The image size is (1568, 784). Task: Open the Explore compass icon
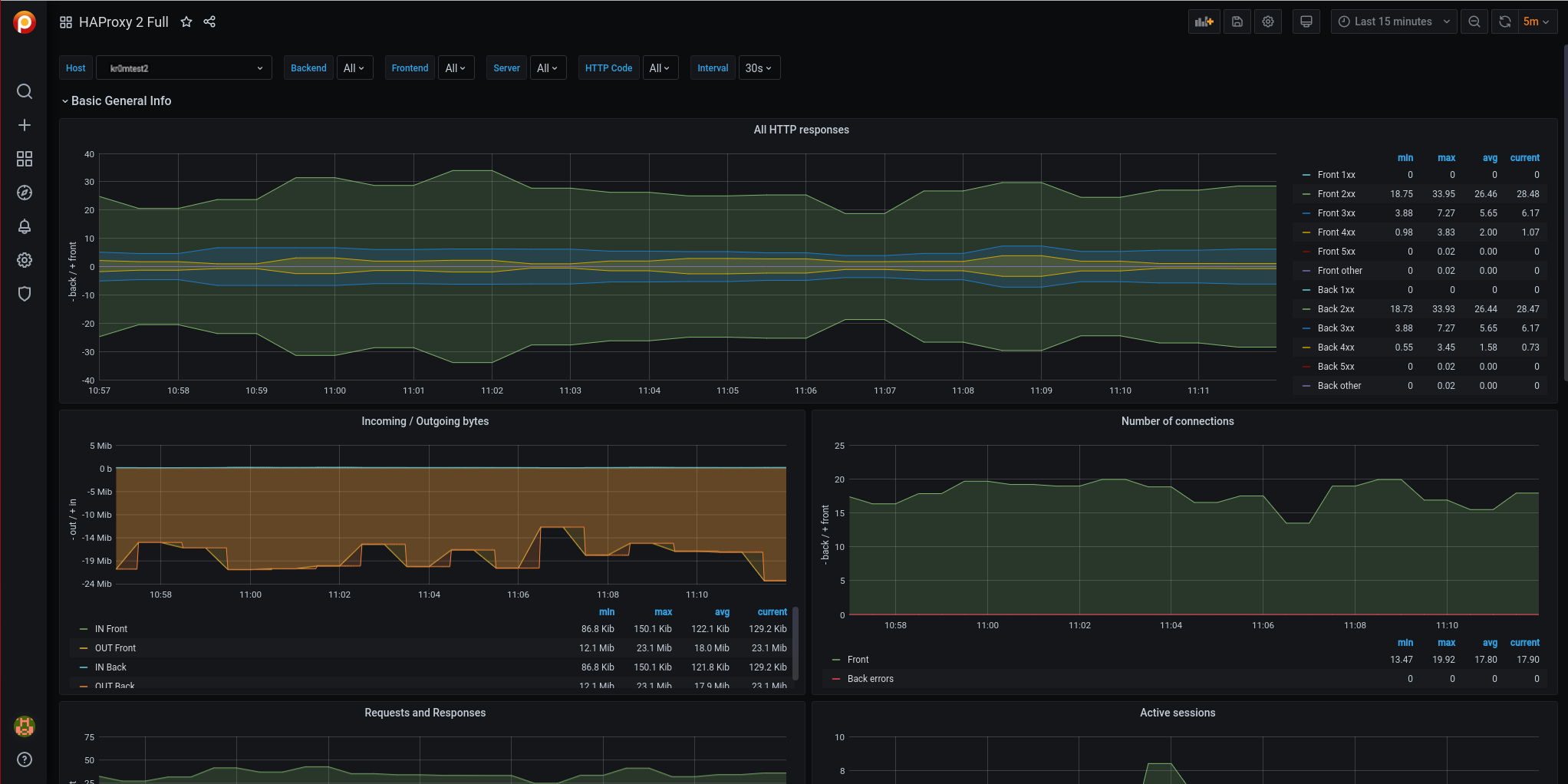pos(25,193)
